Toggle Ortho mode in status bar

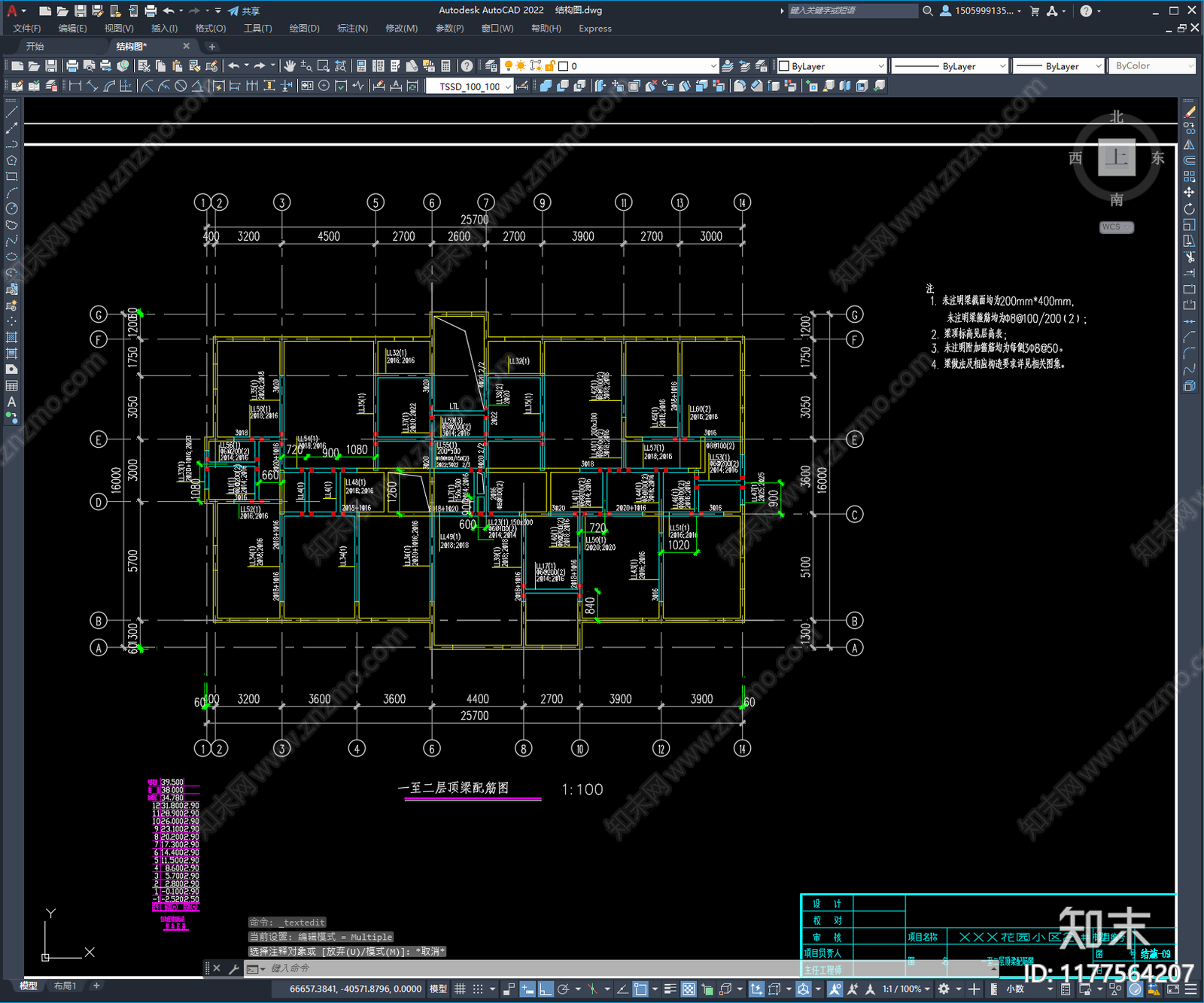(x=546, y=989)
